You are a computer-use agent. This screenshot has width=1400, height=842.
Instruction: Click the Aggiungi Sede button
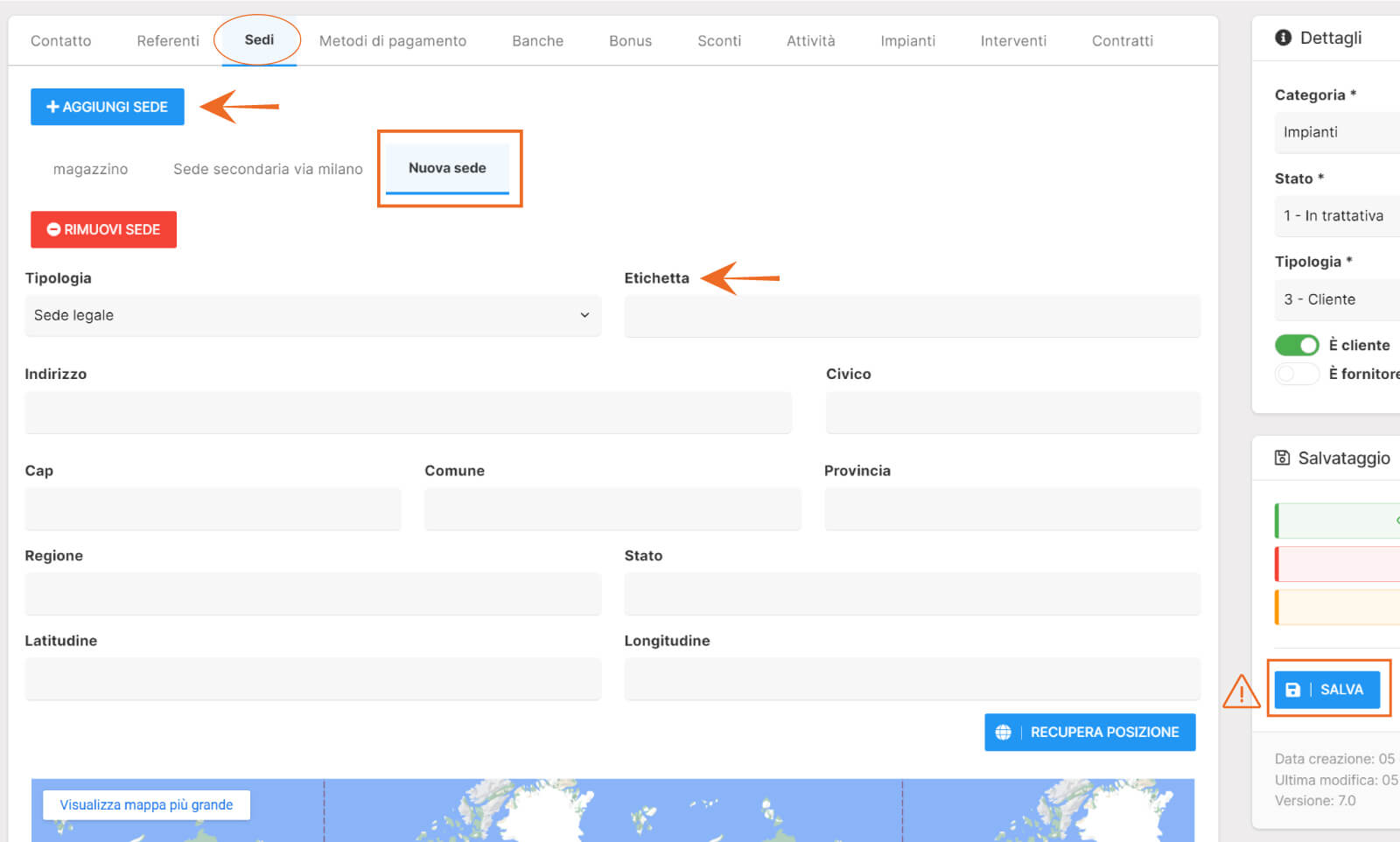[x=107, y=107]
